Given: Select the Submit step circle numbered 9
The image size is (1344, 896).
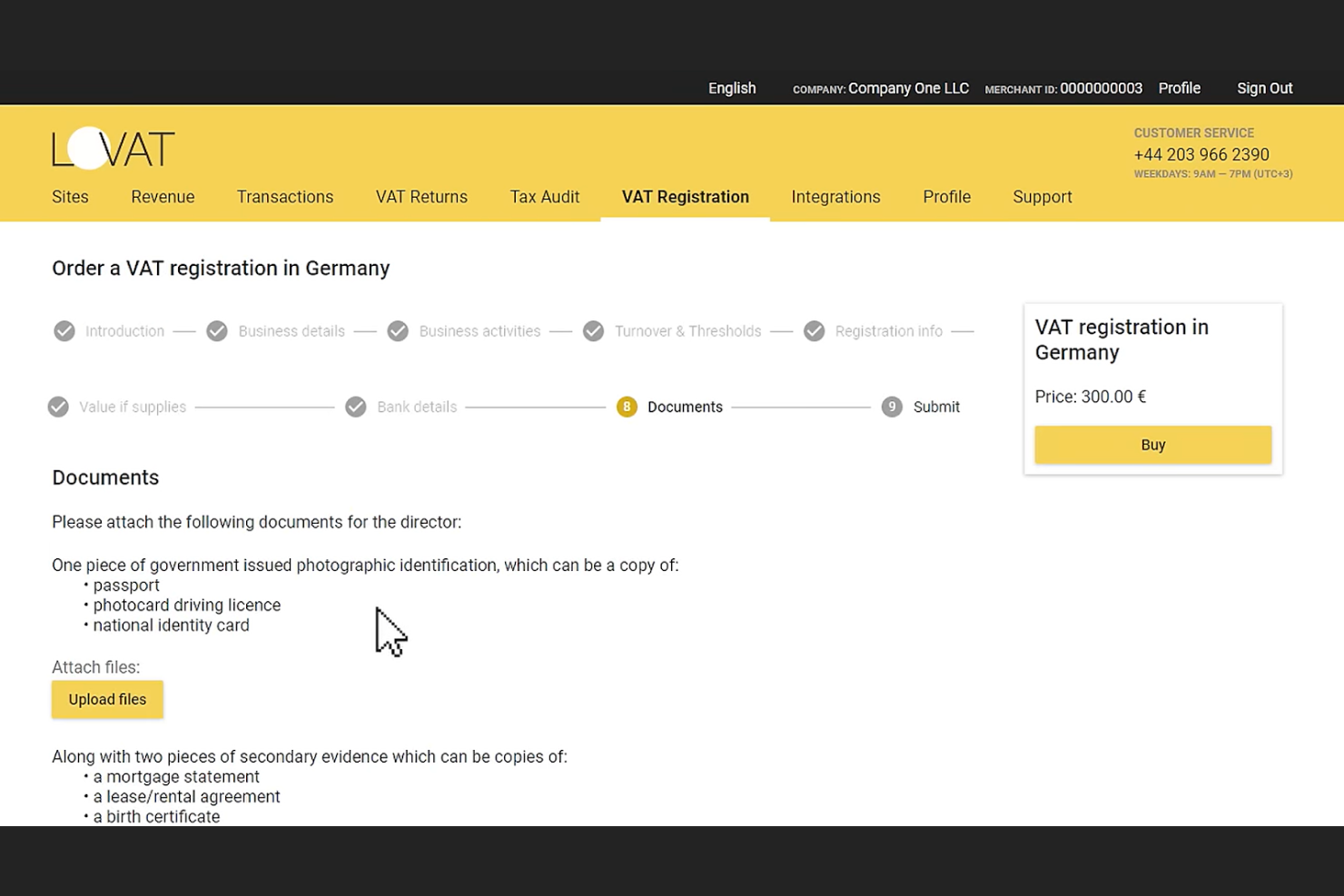Looking at the screenshot, I should click(x=891, y=407).
